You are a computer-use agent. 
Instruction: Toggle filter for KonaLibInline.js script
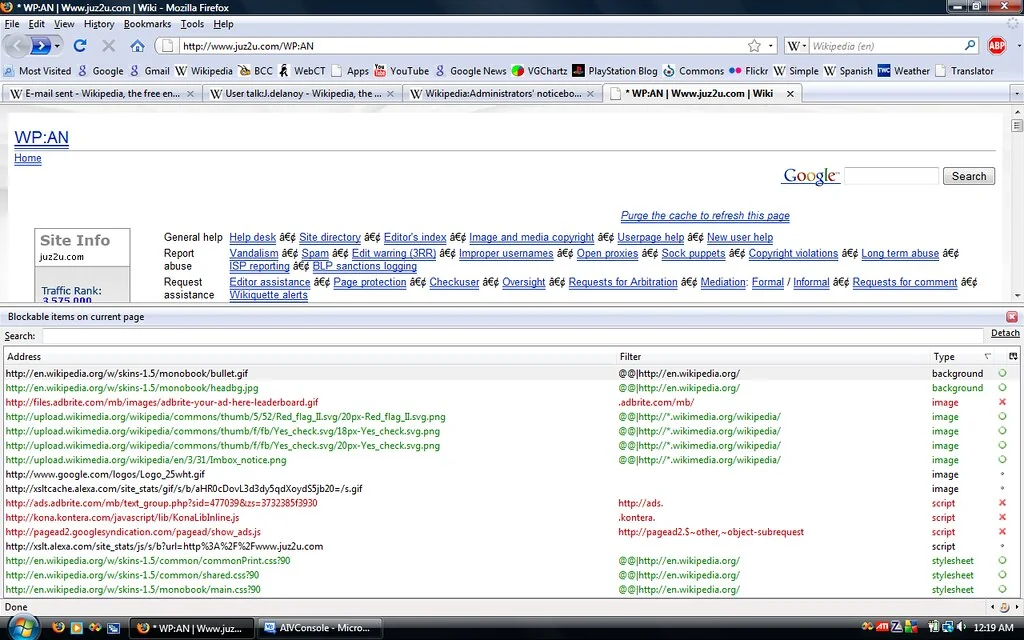click(x=1002, y=517)
